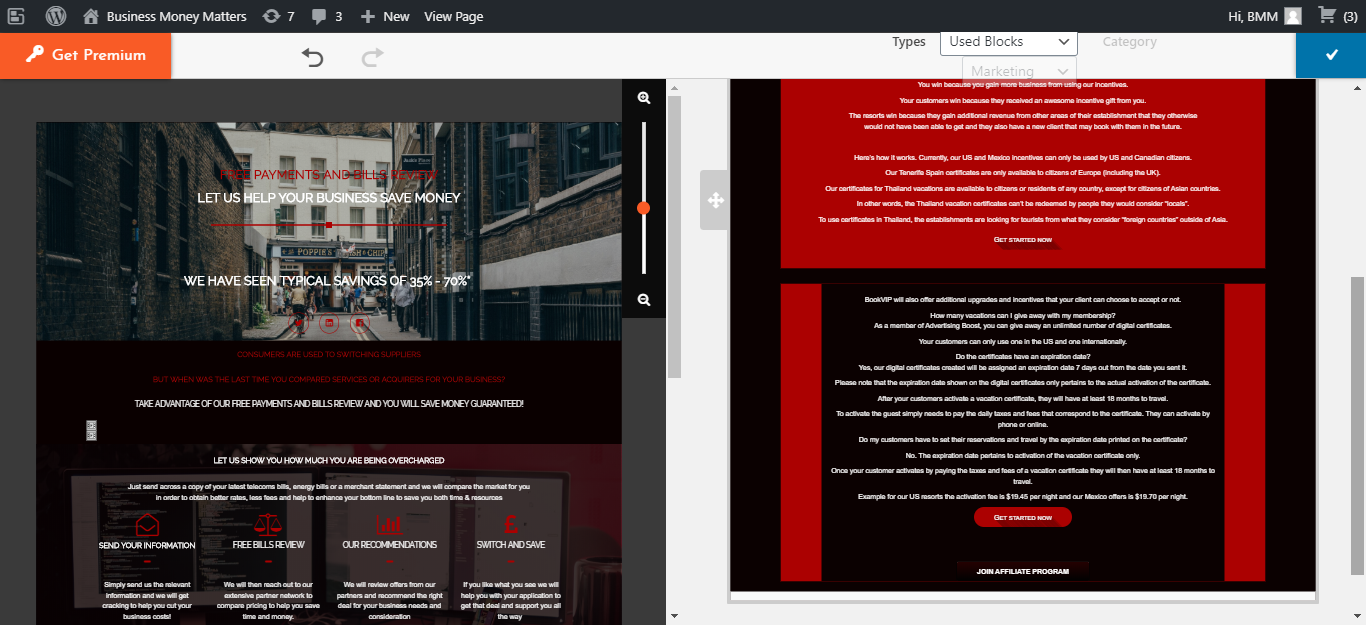Open the Hi, BMM user account menu

point(1264,16)
